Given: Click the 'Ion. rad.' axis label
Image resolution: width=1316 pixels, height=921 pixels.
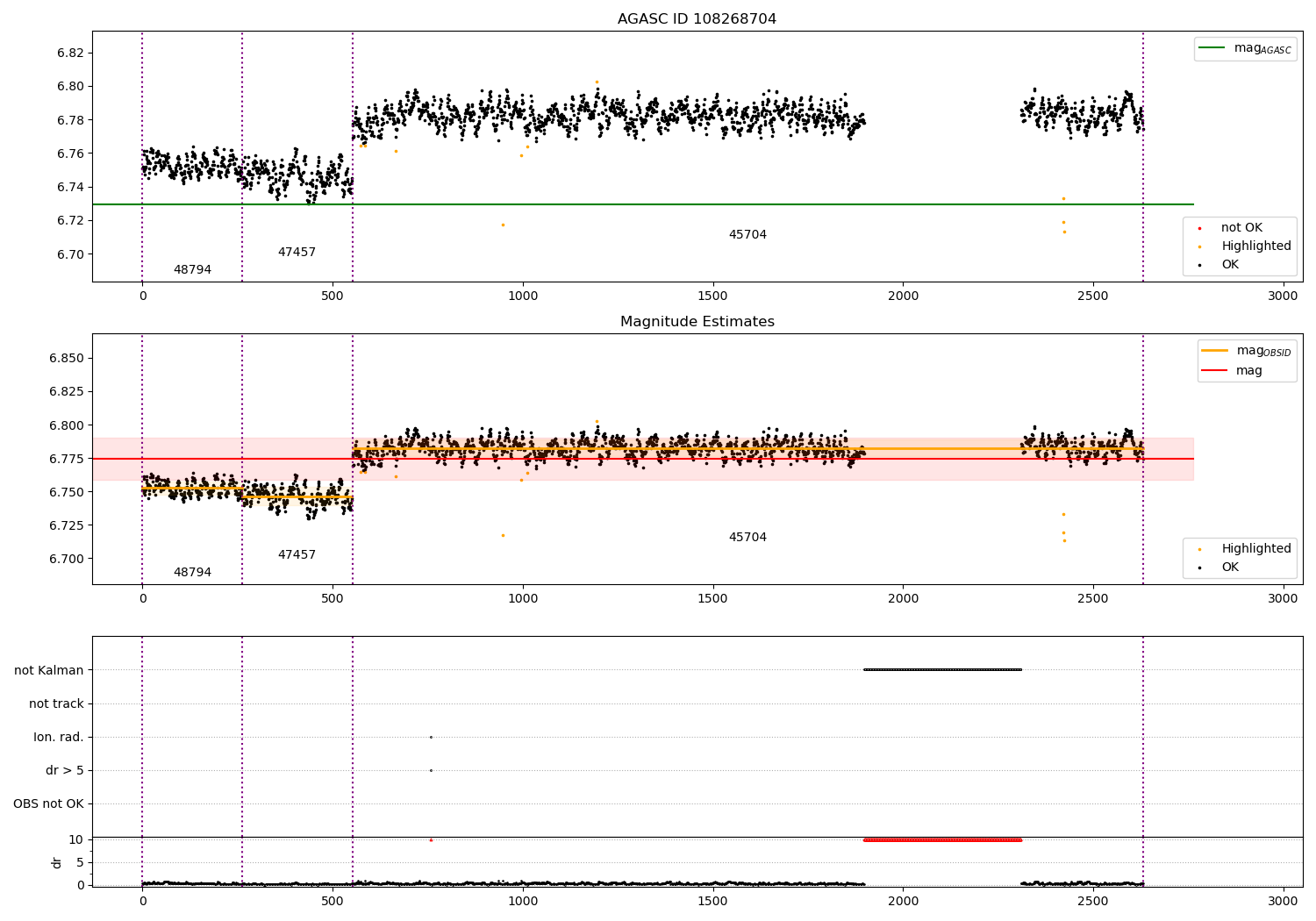Looking at the screenshot, I should (59, 737).
